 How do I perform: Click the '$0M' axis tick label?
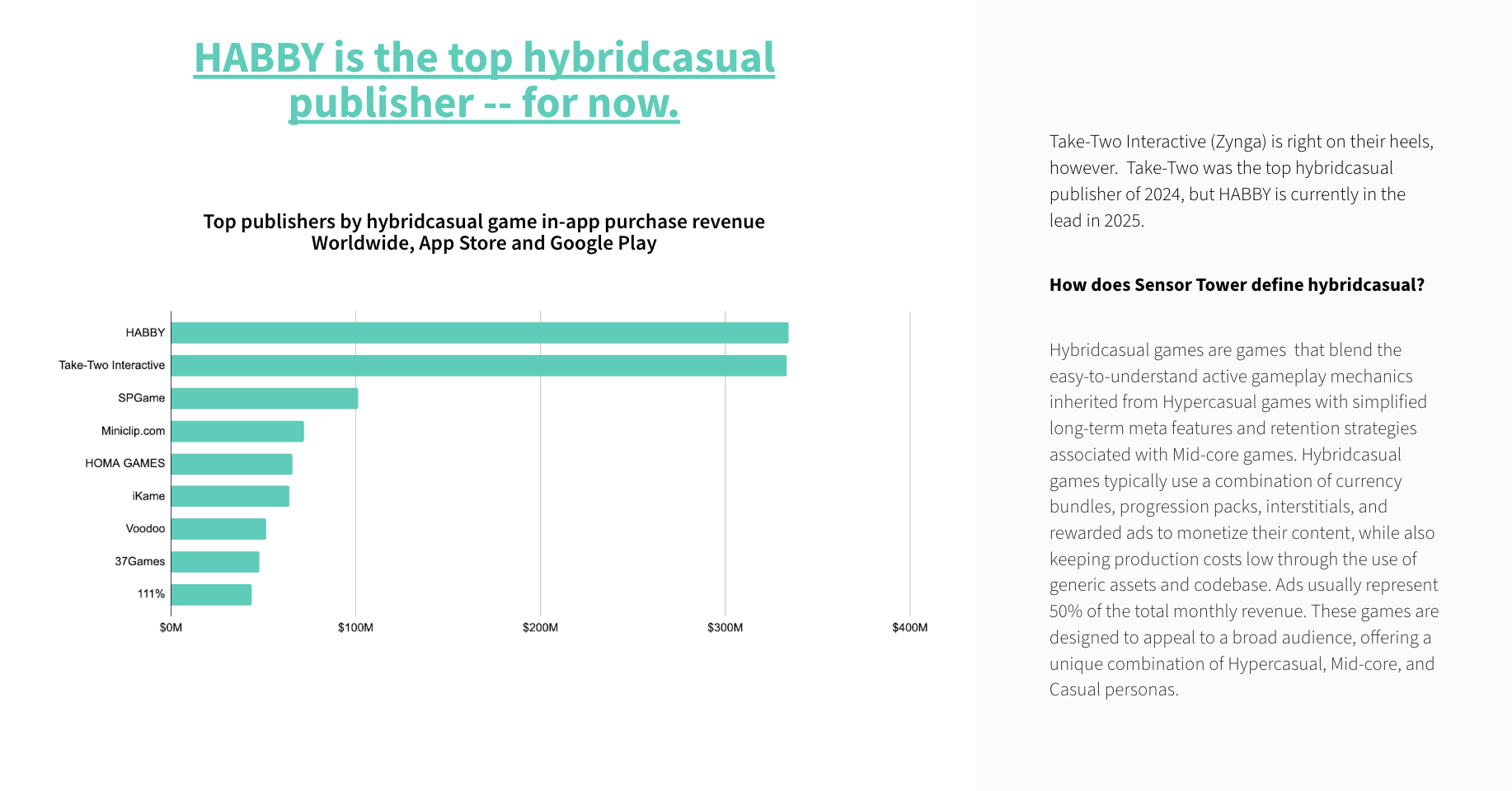pos(171,628)
